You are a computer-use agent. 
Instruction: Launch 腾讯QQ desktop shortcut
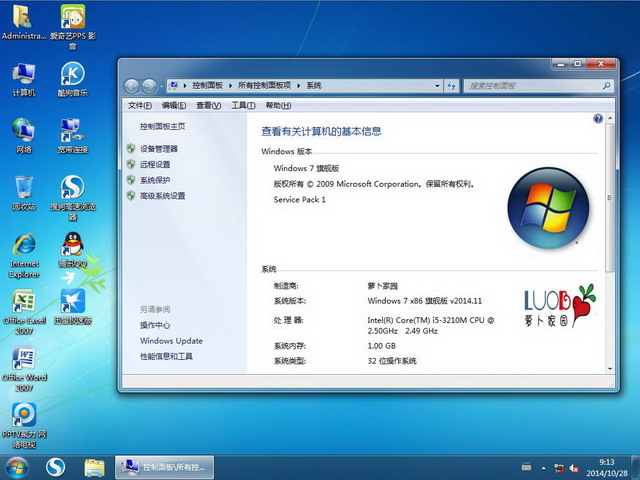(73, 250)
